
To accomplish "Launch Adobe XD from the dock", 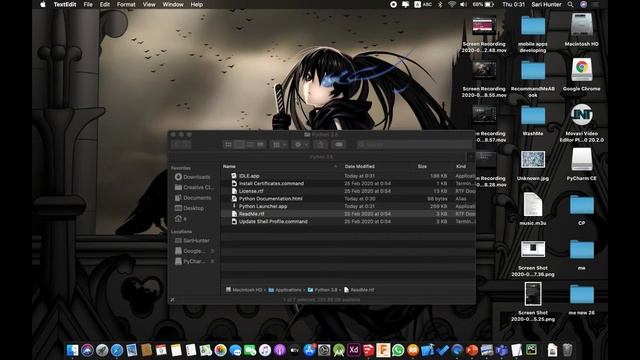I will point(353,350).
